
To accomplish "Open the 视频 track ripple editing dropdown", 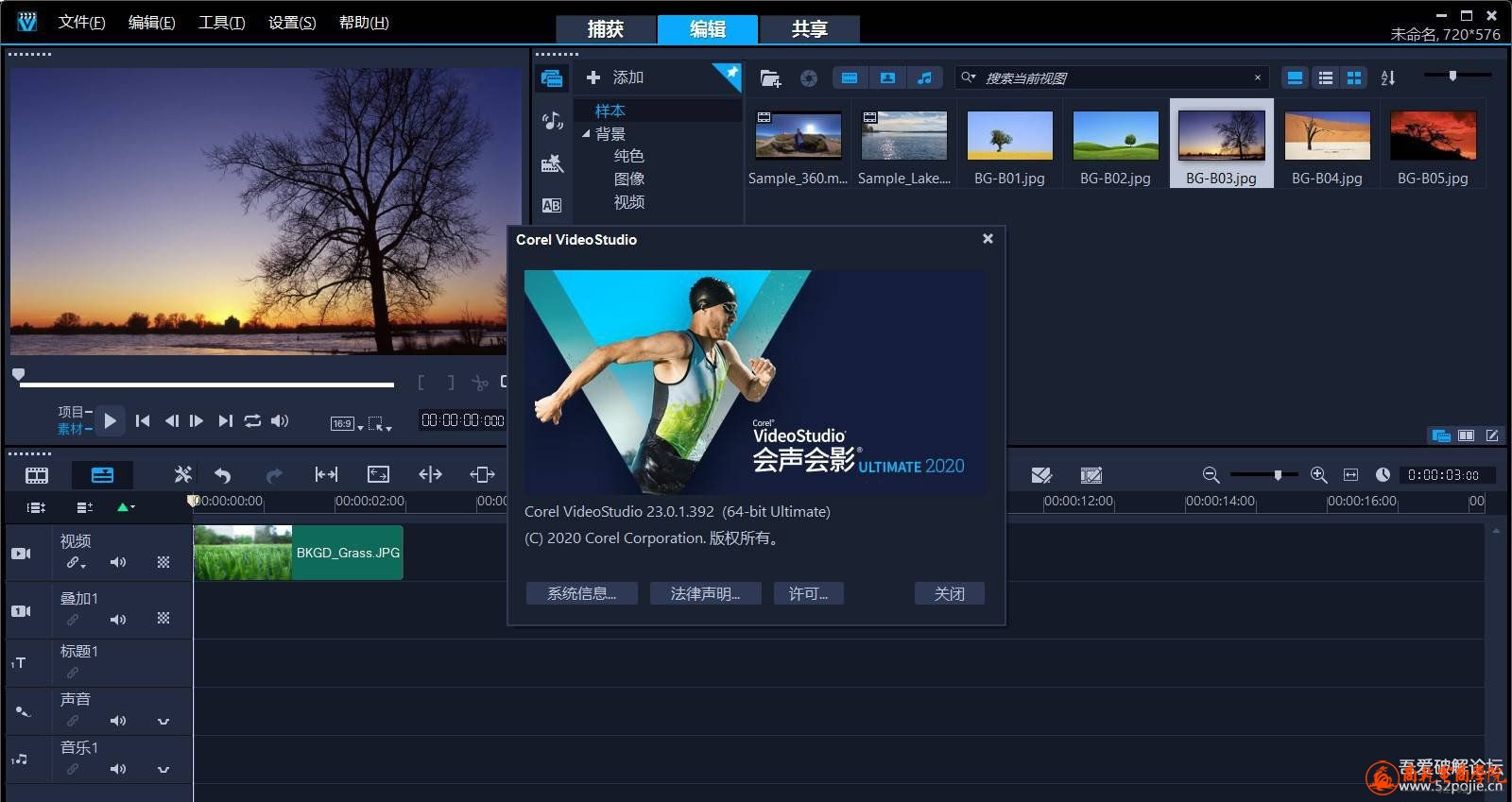I will click(75, 563).
